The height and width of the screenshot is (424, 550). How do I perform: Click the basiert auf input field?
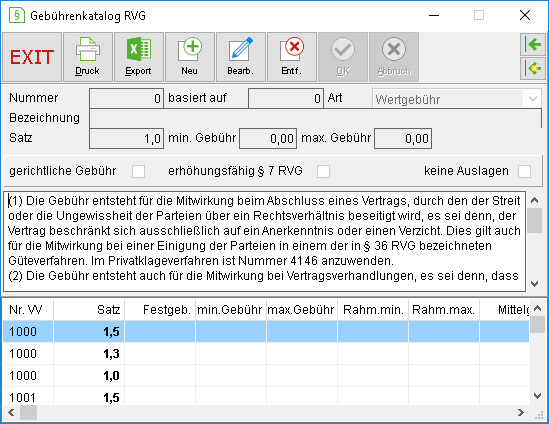click(286, 99)
